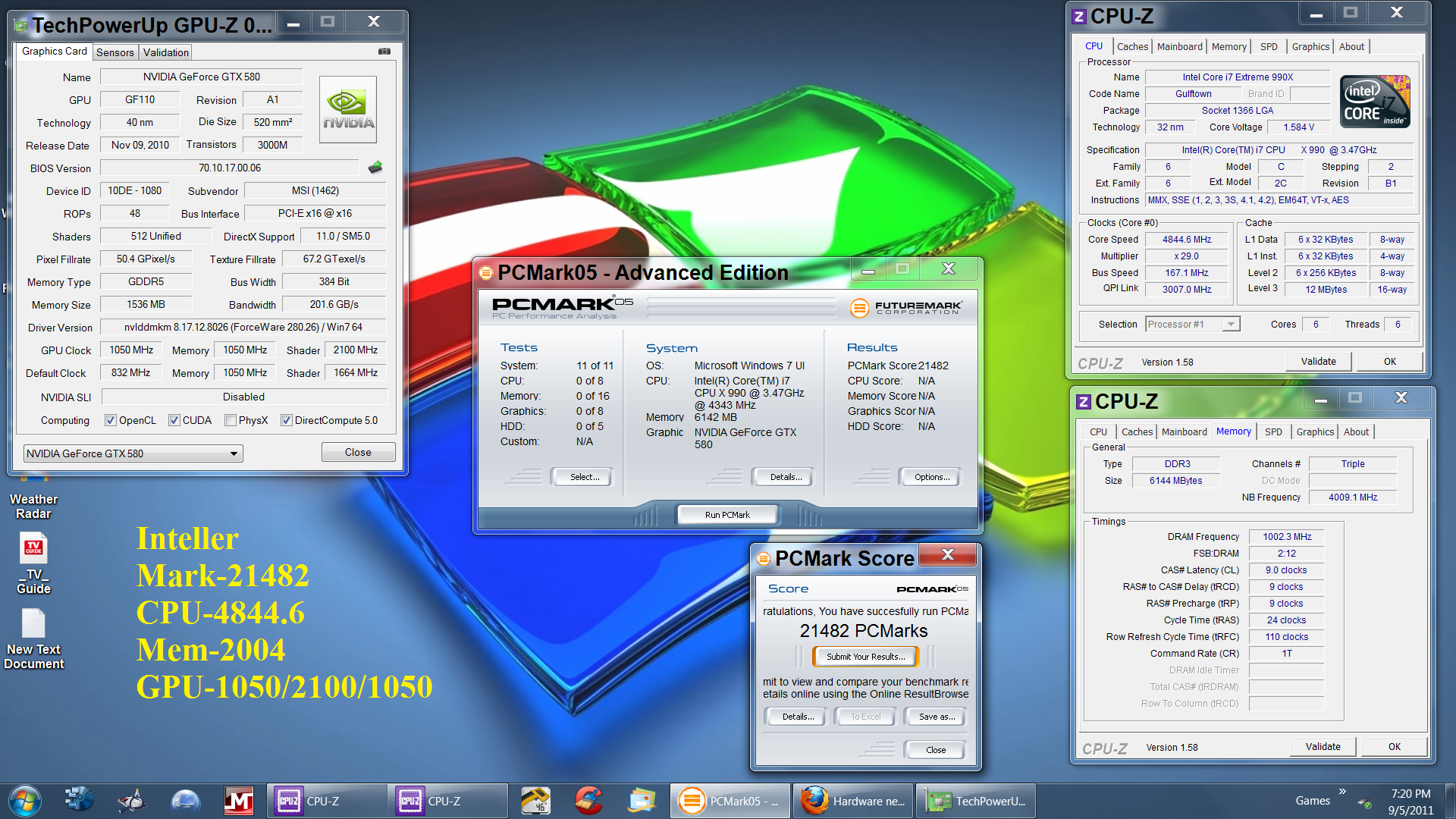Open the Windows Start orb

[25, 801]
